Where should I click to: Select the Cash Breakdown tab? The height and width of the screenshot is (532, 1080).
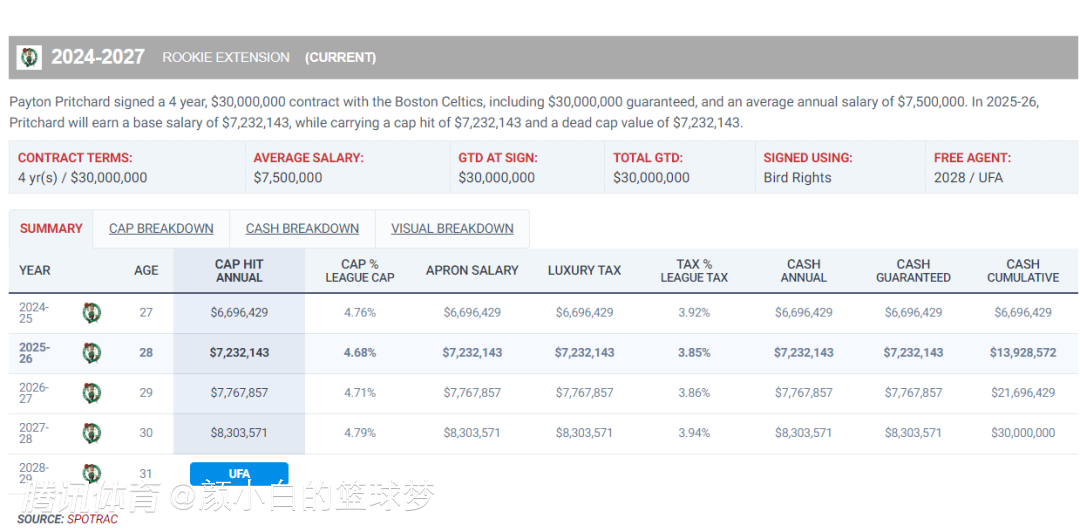click(x=302, y=229)
